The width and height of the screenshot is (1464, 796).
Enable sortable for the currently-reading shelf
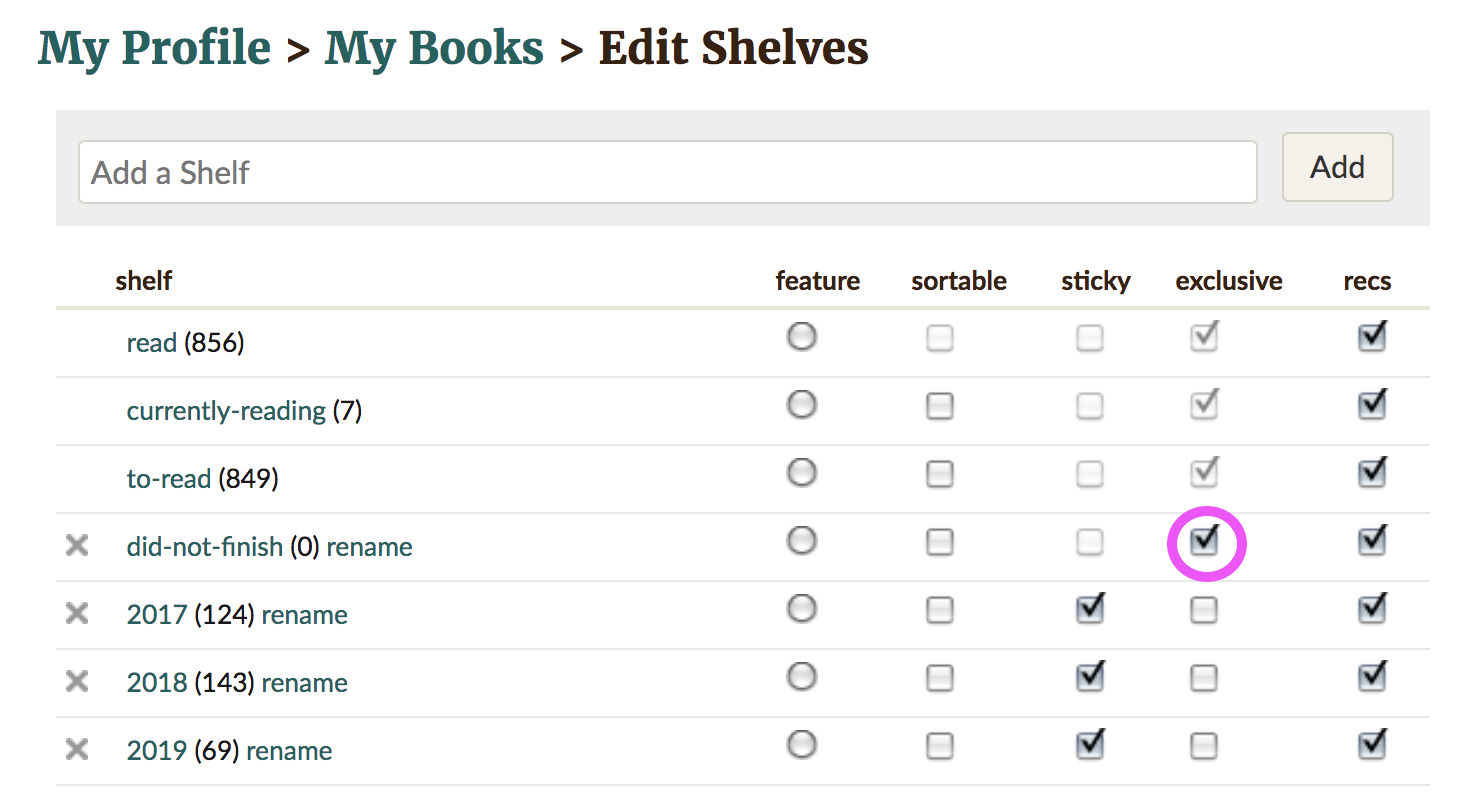click(939, 406)
